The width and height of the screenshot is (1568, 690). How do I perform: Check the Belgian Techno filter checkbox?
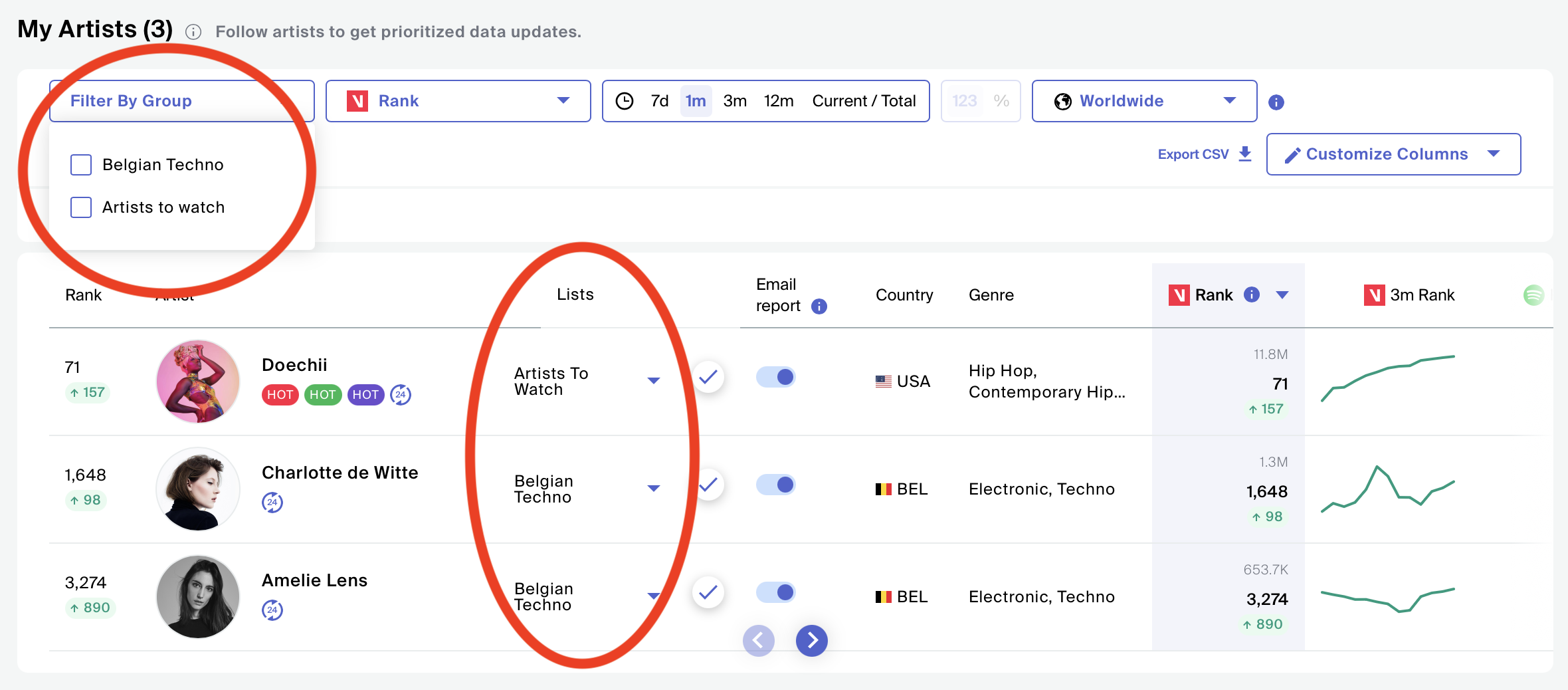(x=81, y=165)
